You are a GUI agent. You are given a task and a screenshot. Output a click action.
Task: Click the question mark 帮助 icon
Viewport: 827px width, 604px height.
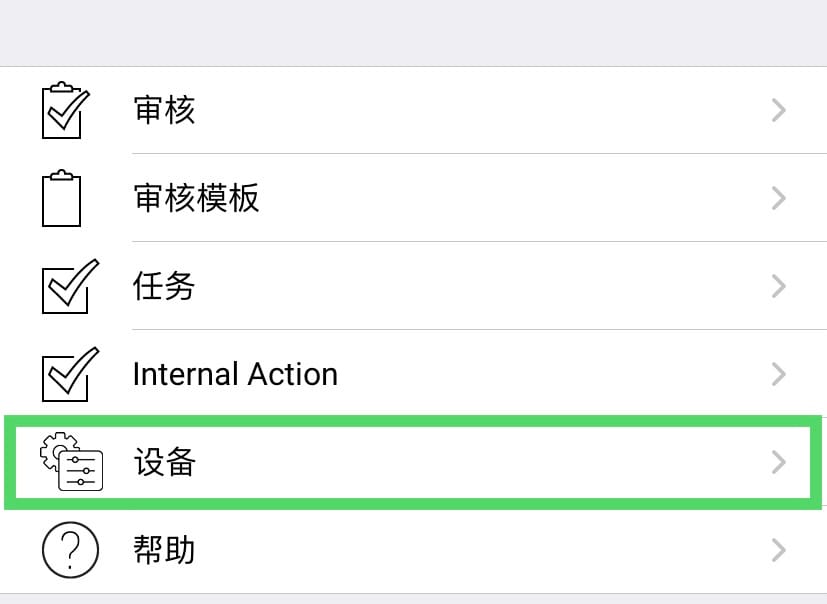point(70,550)
